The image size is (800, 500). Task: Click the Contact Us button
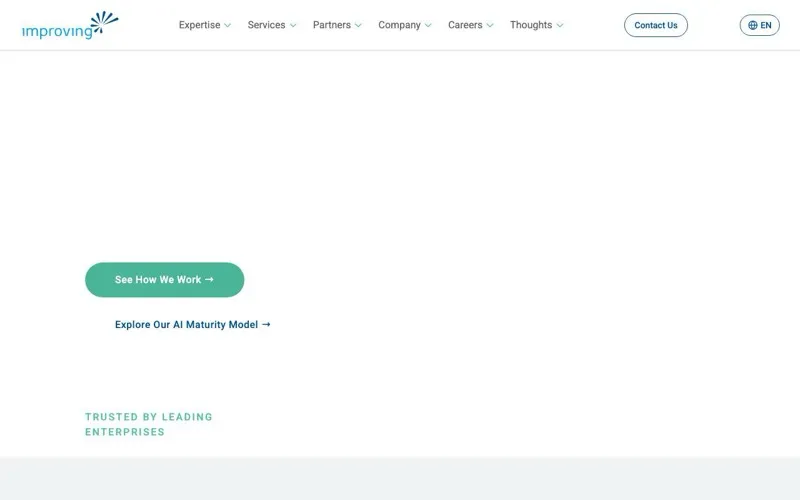[656, 25]
